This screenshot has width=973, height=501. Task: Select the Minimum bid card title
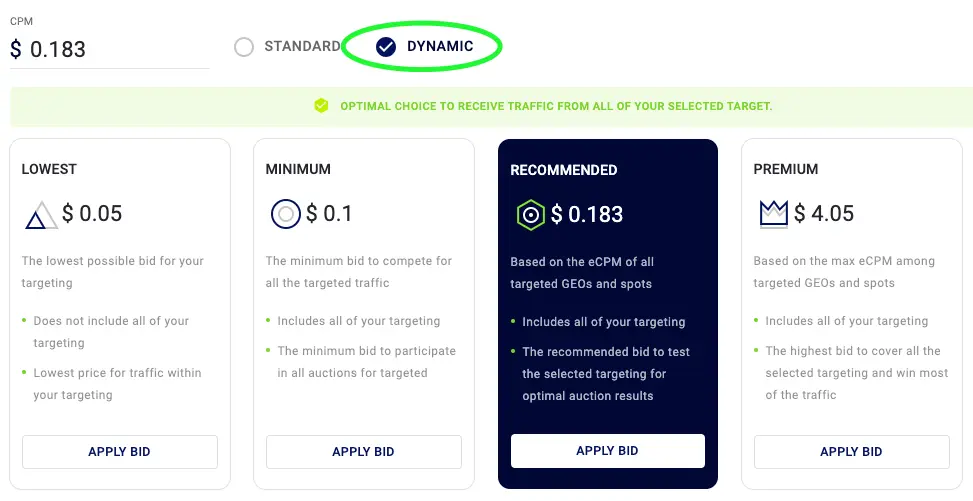pos(298,169)
